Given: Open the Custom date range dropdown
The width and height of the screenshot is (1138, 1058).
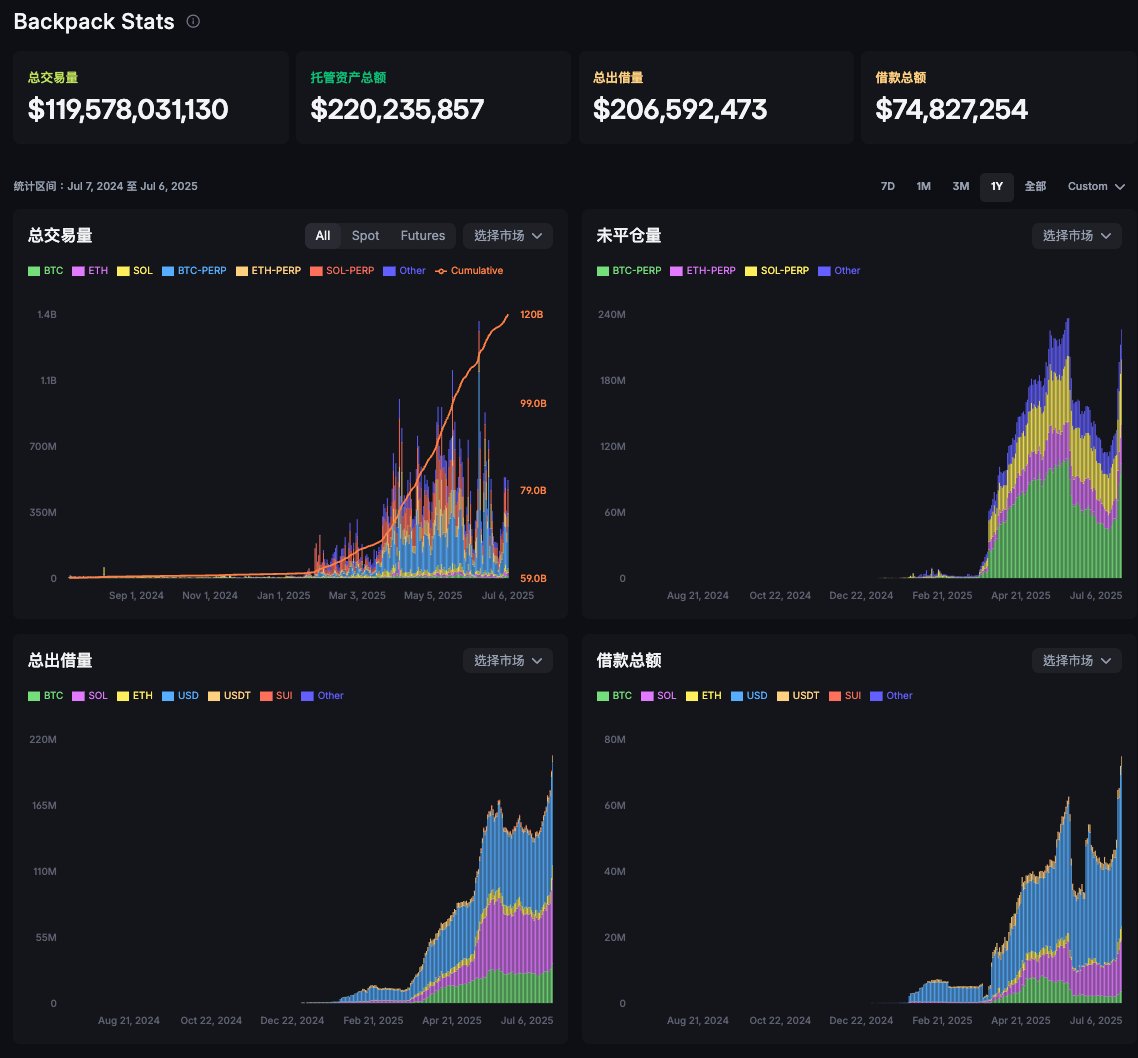Looking at the screenshot, I should pos(1096,186).
